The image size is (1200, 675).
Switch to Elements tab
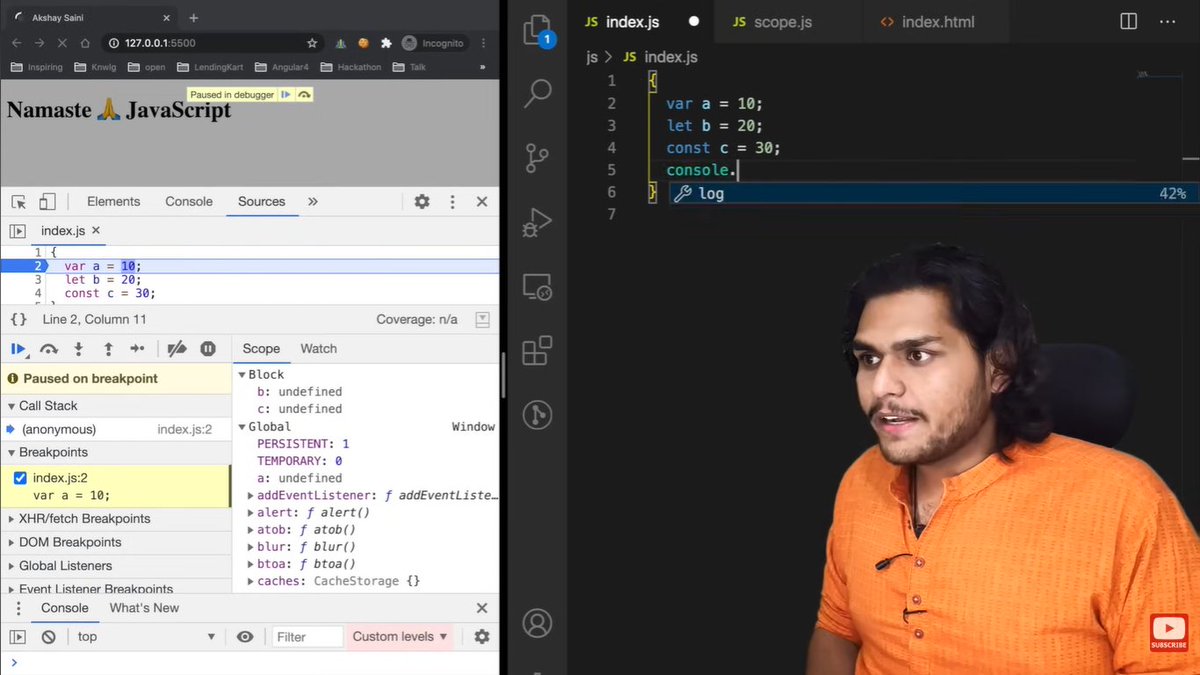pos(113,201)
